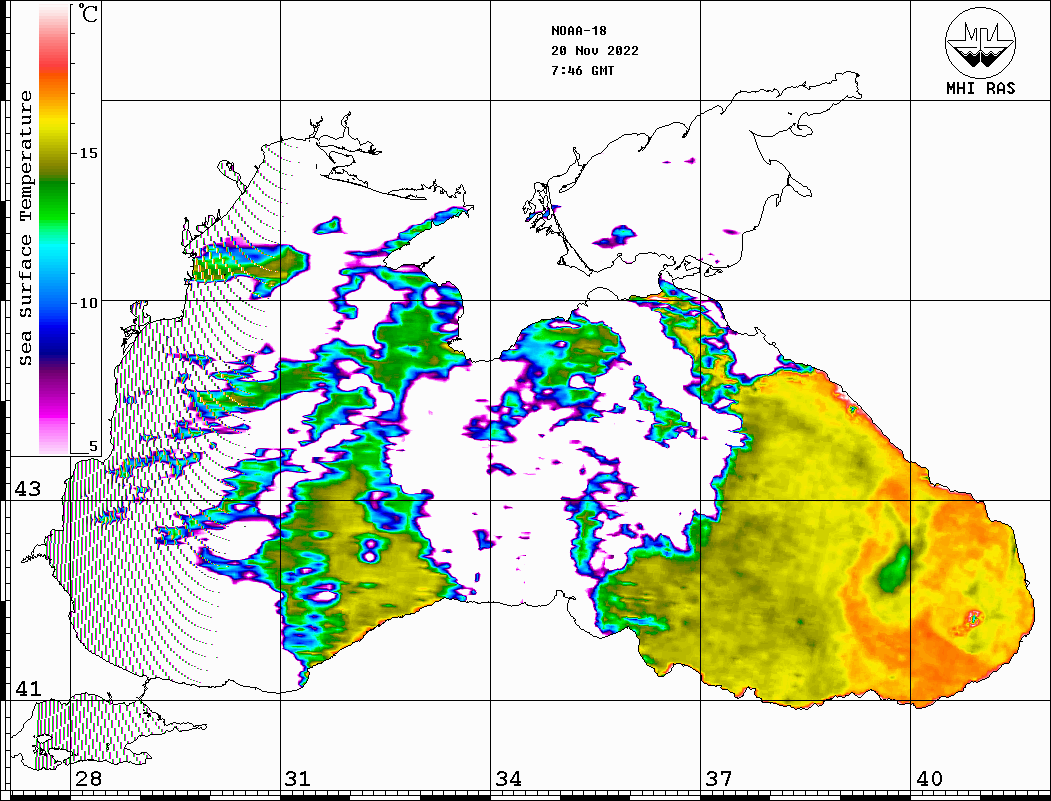Screen dimensions: 1051x801
Task: Click longitude label 28
Action: [88, 779]
